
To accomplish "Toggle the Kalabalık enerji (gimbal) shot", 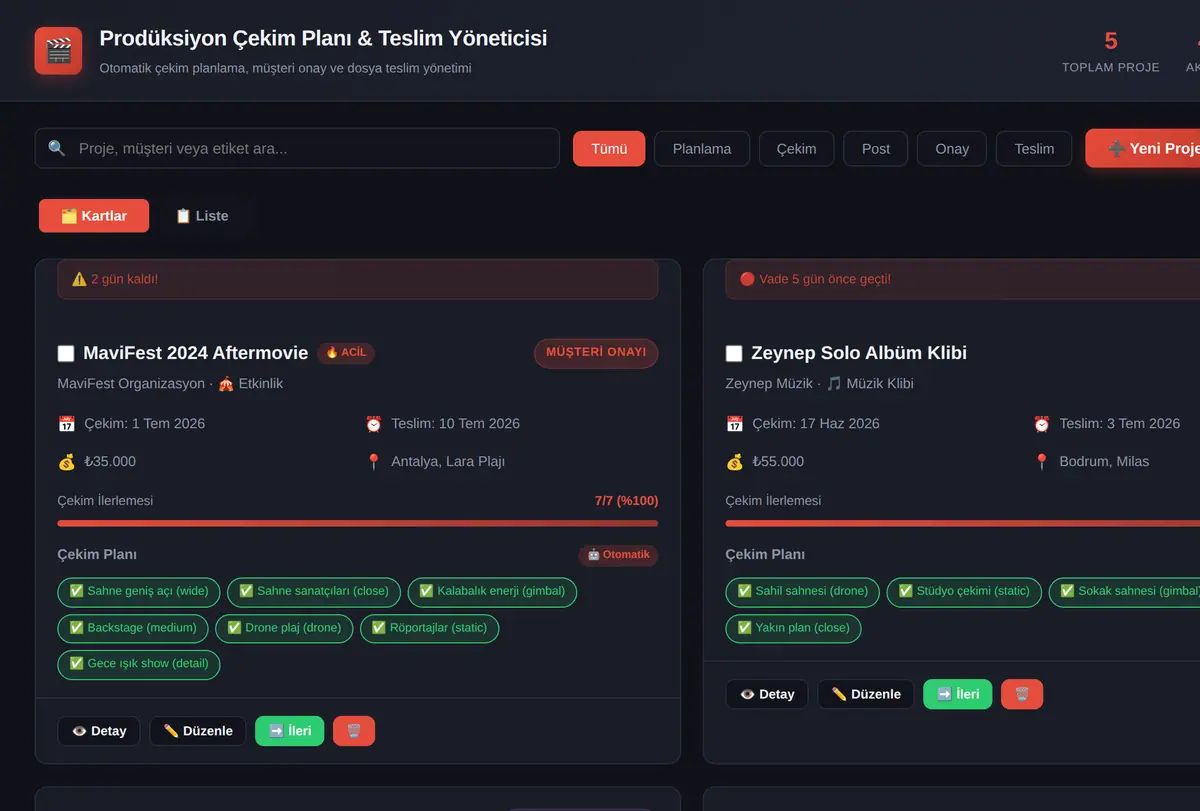I will [x=492, y=591].
